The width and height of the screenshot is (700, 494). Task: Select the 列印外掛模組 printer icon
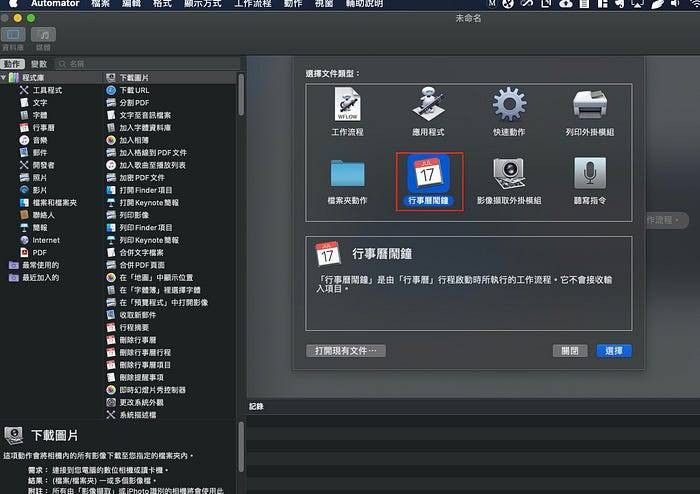tap(590, 104)
